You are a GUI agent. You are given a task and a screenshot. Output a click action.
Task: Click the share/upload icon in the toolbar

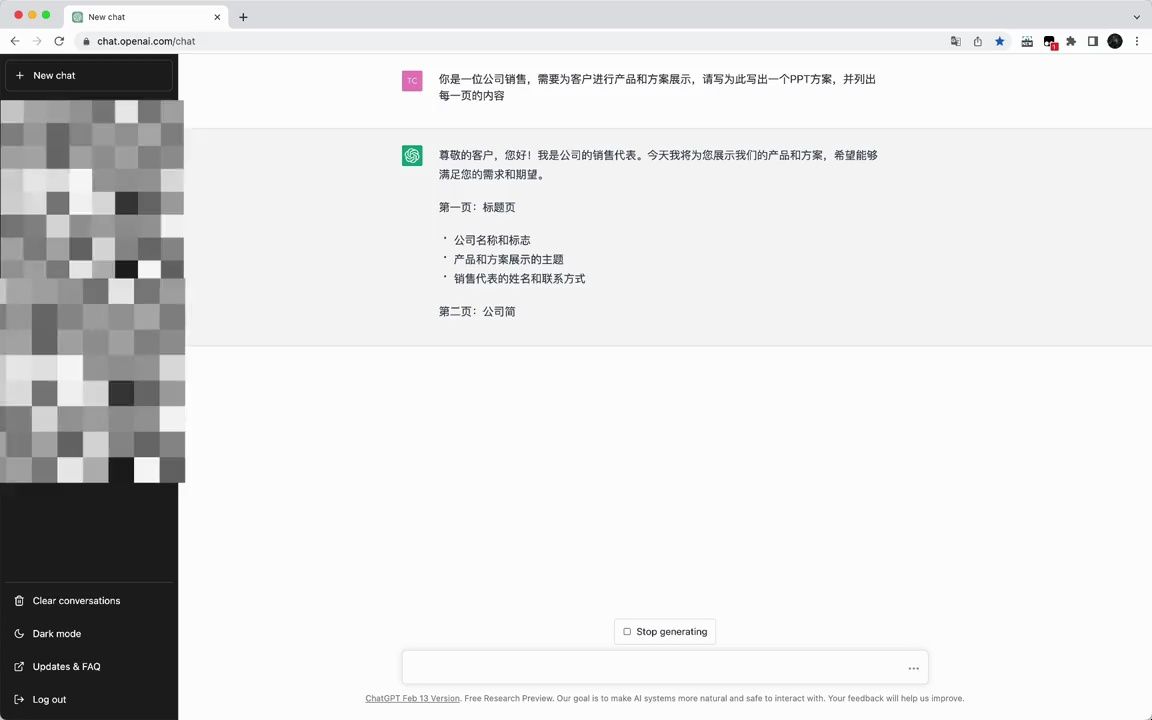coord(977,41)
